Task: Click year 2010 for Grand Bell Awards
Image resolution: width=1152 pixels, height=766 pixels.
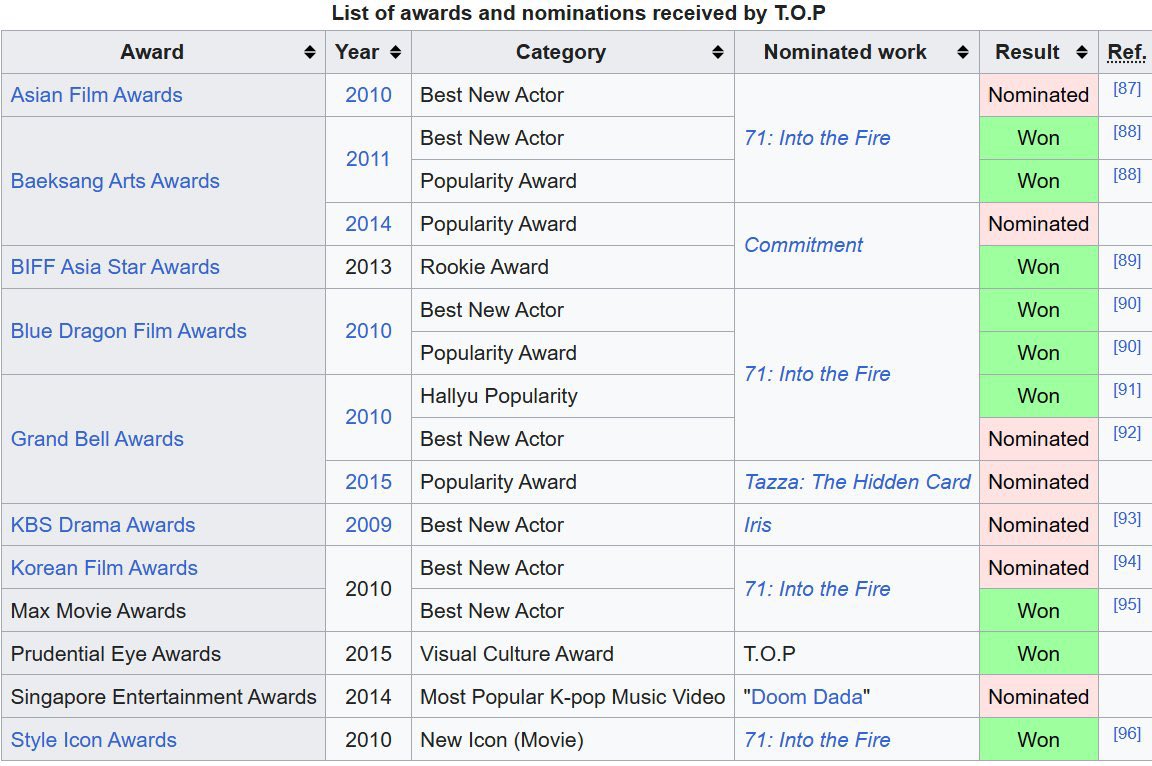Action: click(368, 417)
